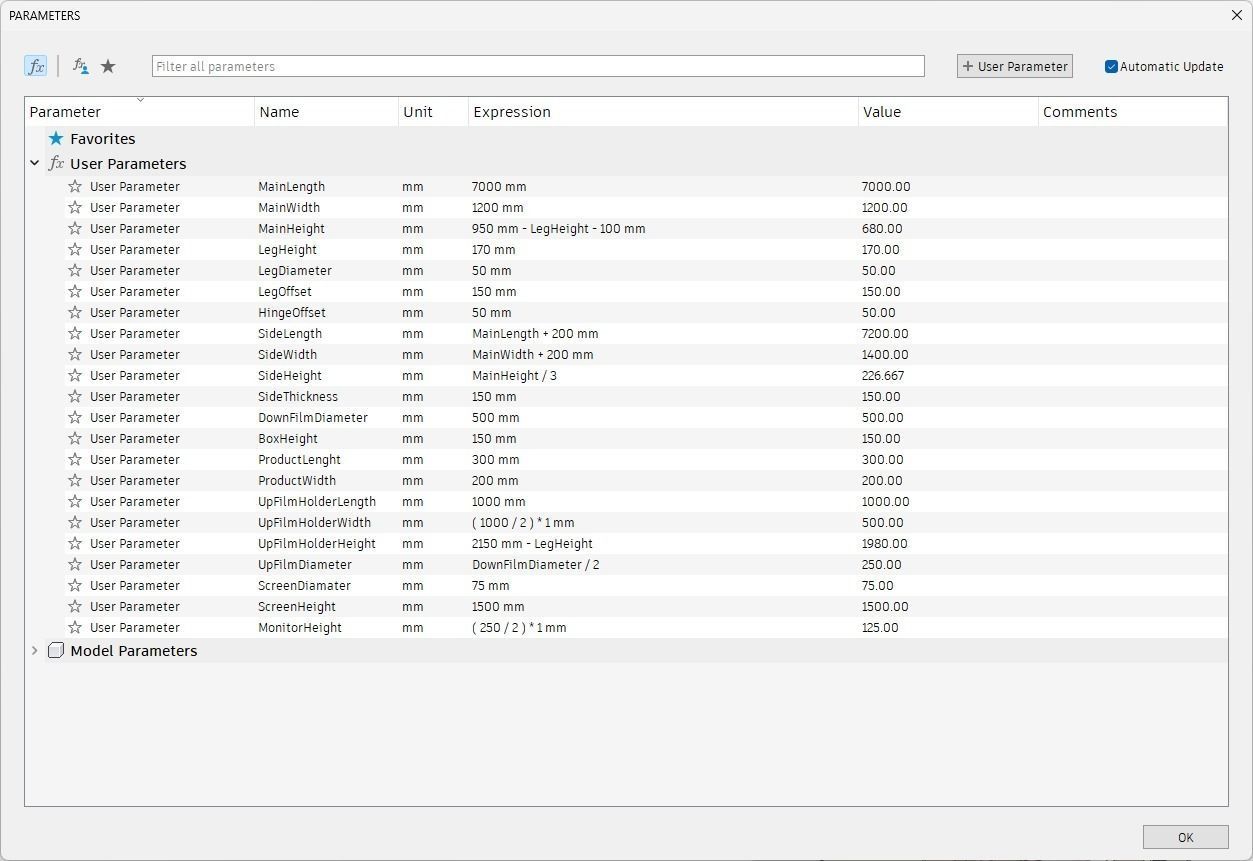Uncheck the Automatic Update checkbox

(x=1111, y=66)
